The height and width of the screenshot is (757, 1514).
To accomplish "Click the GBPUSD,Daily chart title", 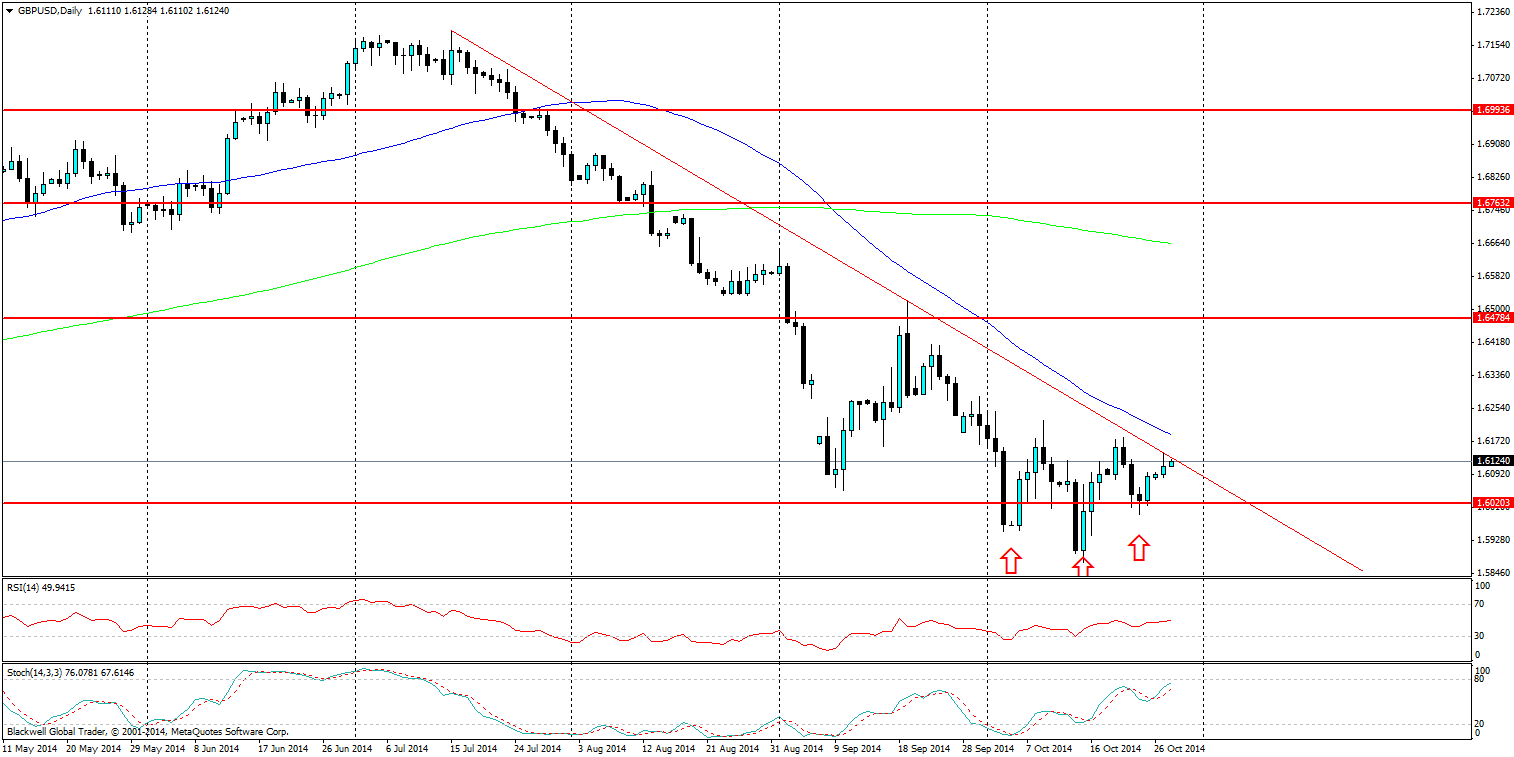I will (50, 10).
